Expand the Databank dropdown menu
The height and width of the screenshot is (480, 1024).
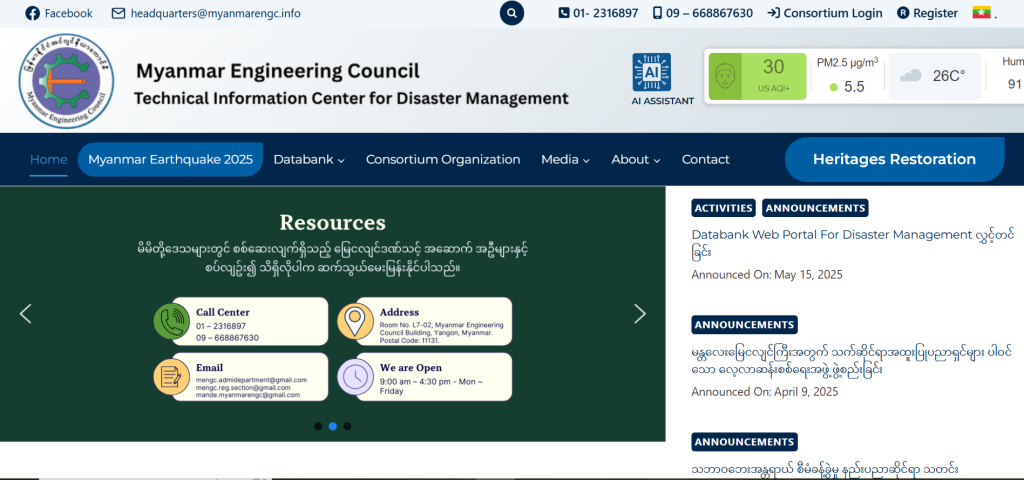click(309, 159)
